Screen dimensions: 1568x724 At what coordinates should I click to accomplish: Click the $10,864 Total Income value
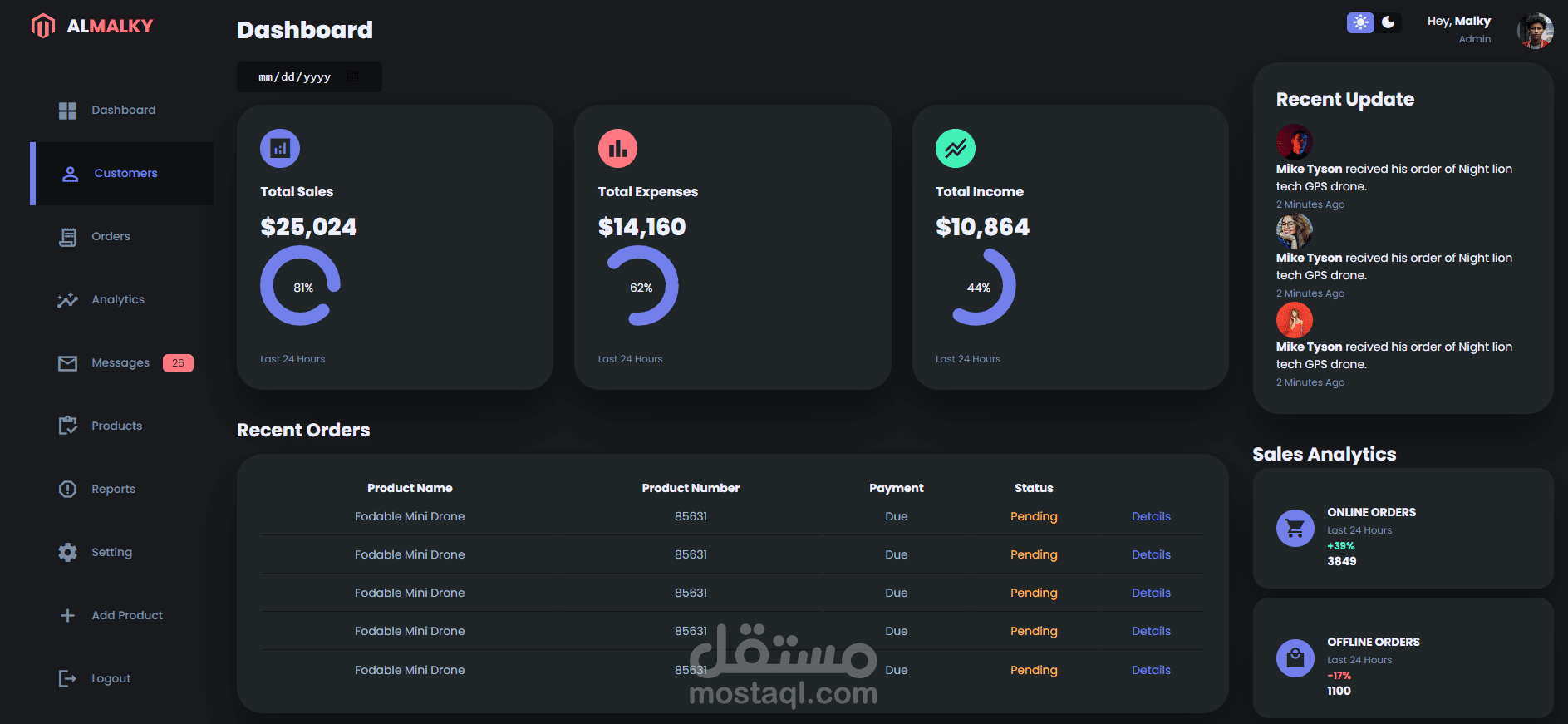tap(982, 227)
